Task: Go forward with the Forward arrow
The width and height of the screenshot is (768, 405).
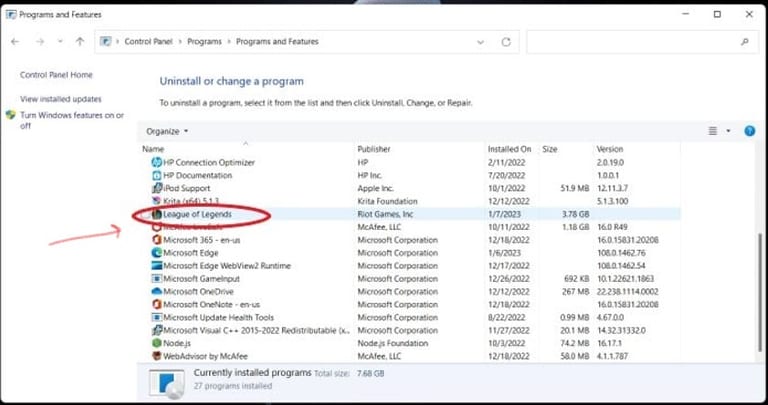Action: 40,42
